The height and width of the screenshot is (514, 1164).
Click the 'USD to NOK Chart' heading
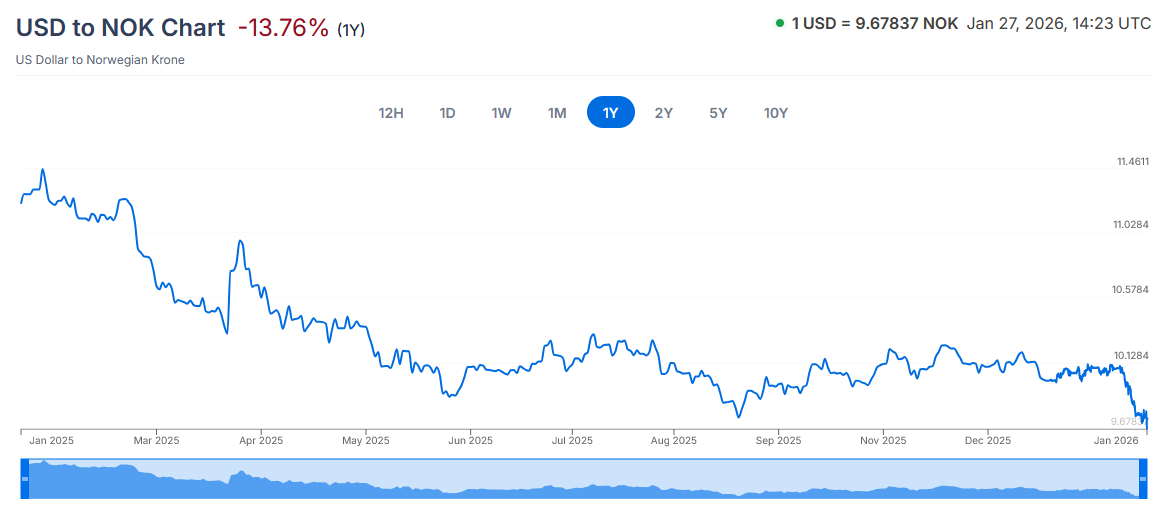120,27
